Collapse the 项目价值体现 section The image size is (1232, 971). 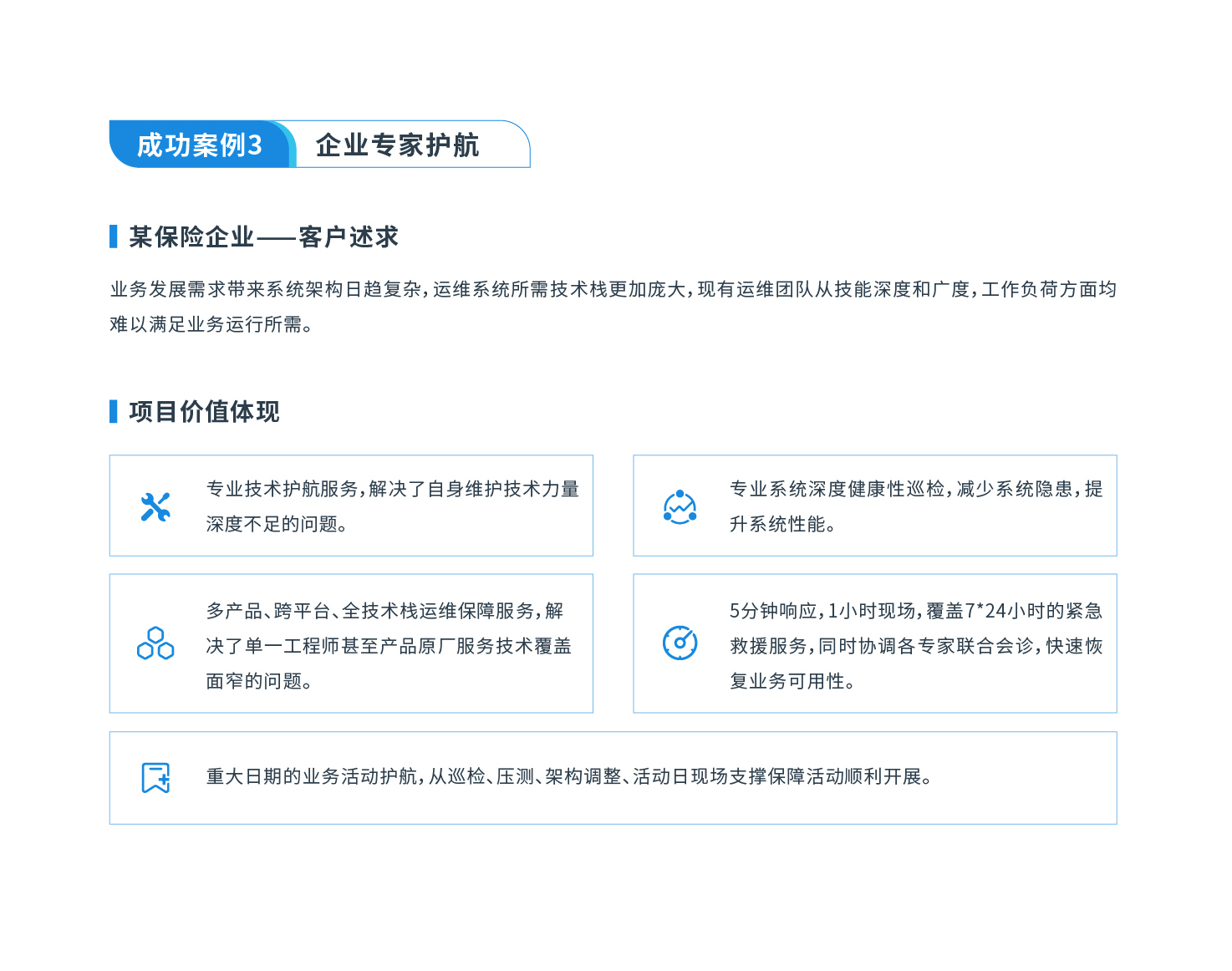point(206,411)
